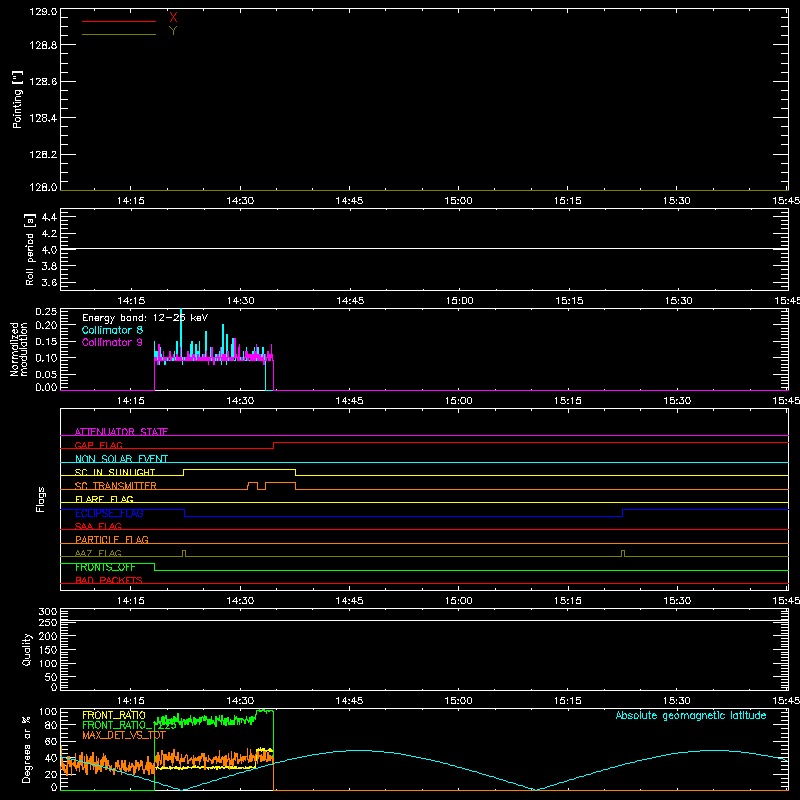800x800 pixels.
Task: Click the 150 Quality tick label
Action: pyautogui.click(x=48, y=650)
